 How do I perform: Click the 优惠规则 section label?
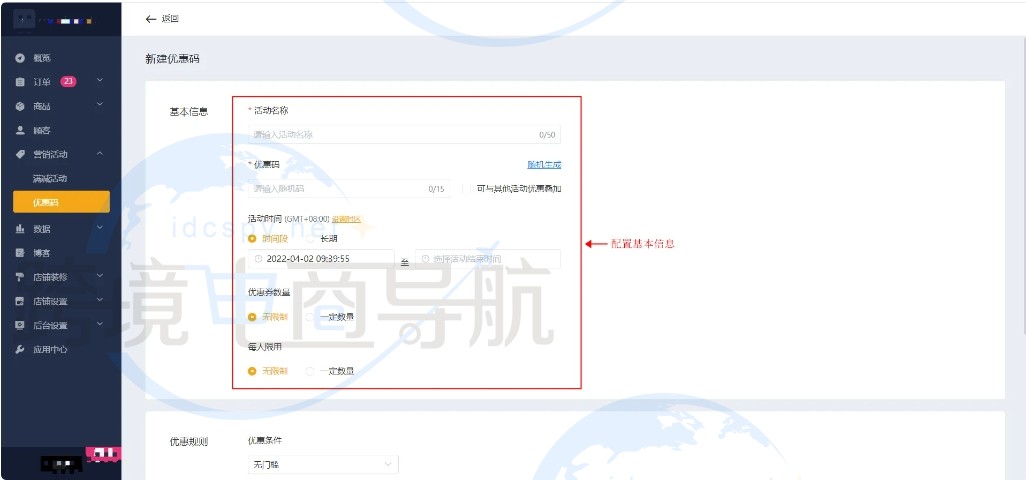click(188, 441)
